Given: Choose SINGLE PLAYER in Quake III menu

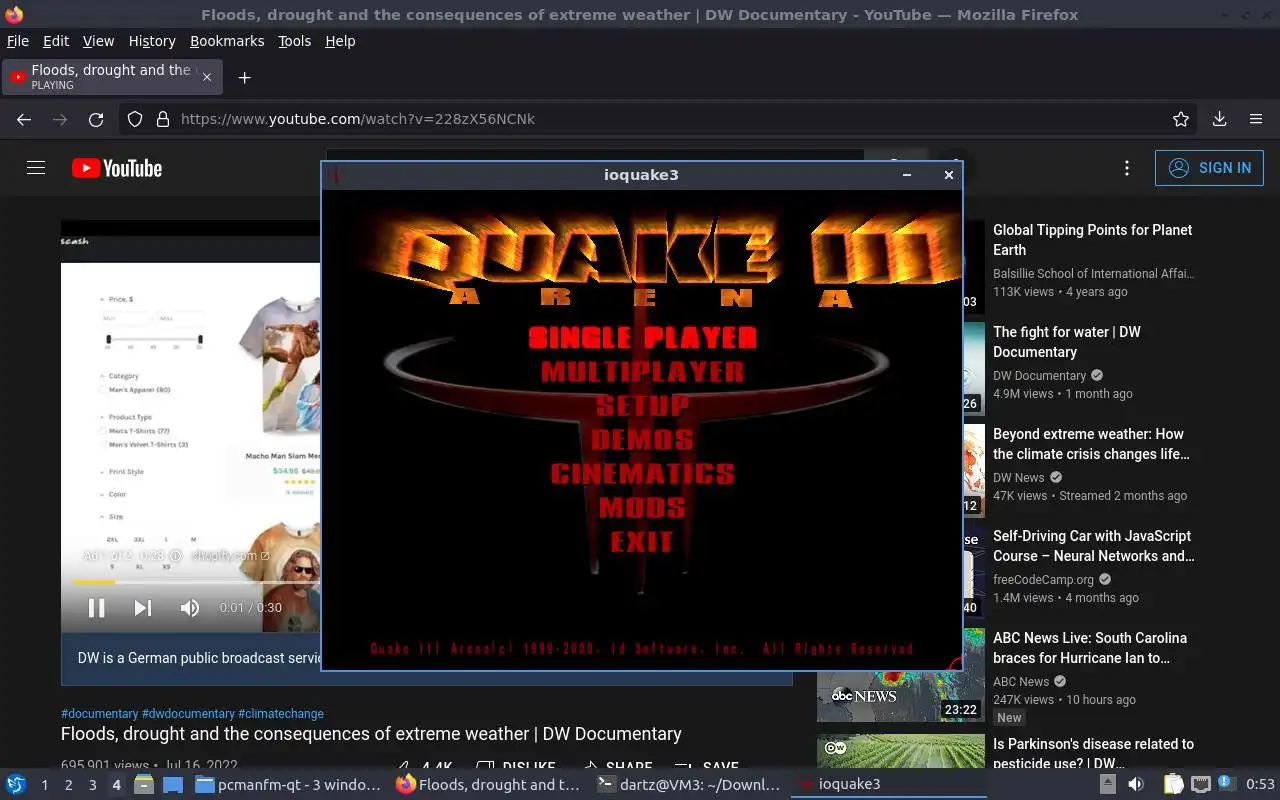Looking at the screenshot, I should (642, 337).
